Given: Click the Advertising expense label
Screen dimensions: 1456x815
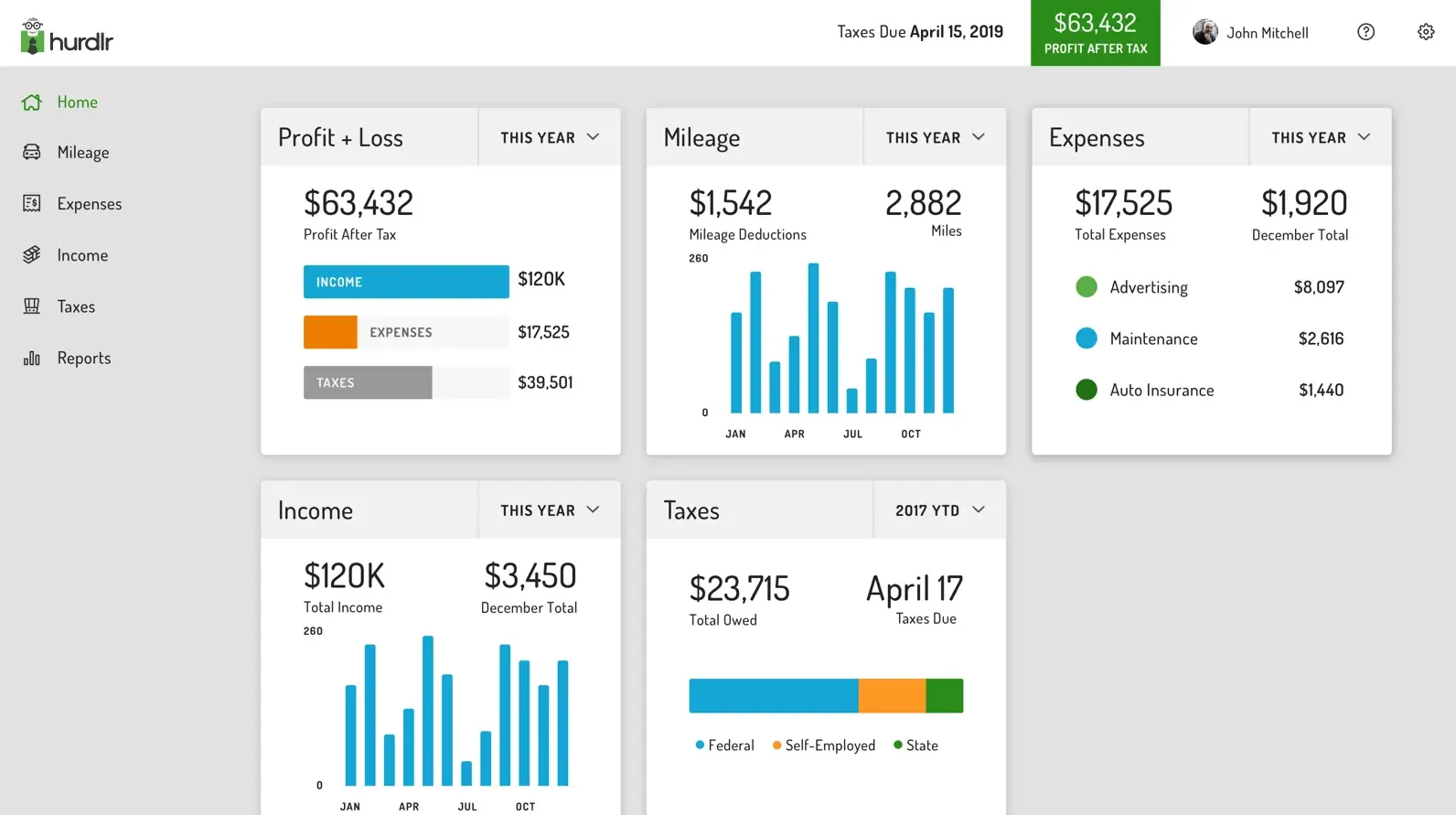Looking at the screenshot, I should coord(1149,287).
